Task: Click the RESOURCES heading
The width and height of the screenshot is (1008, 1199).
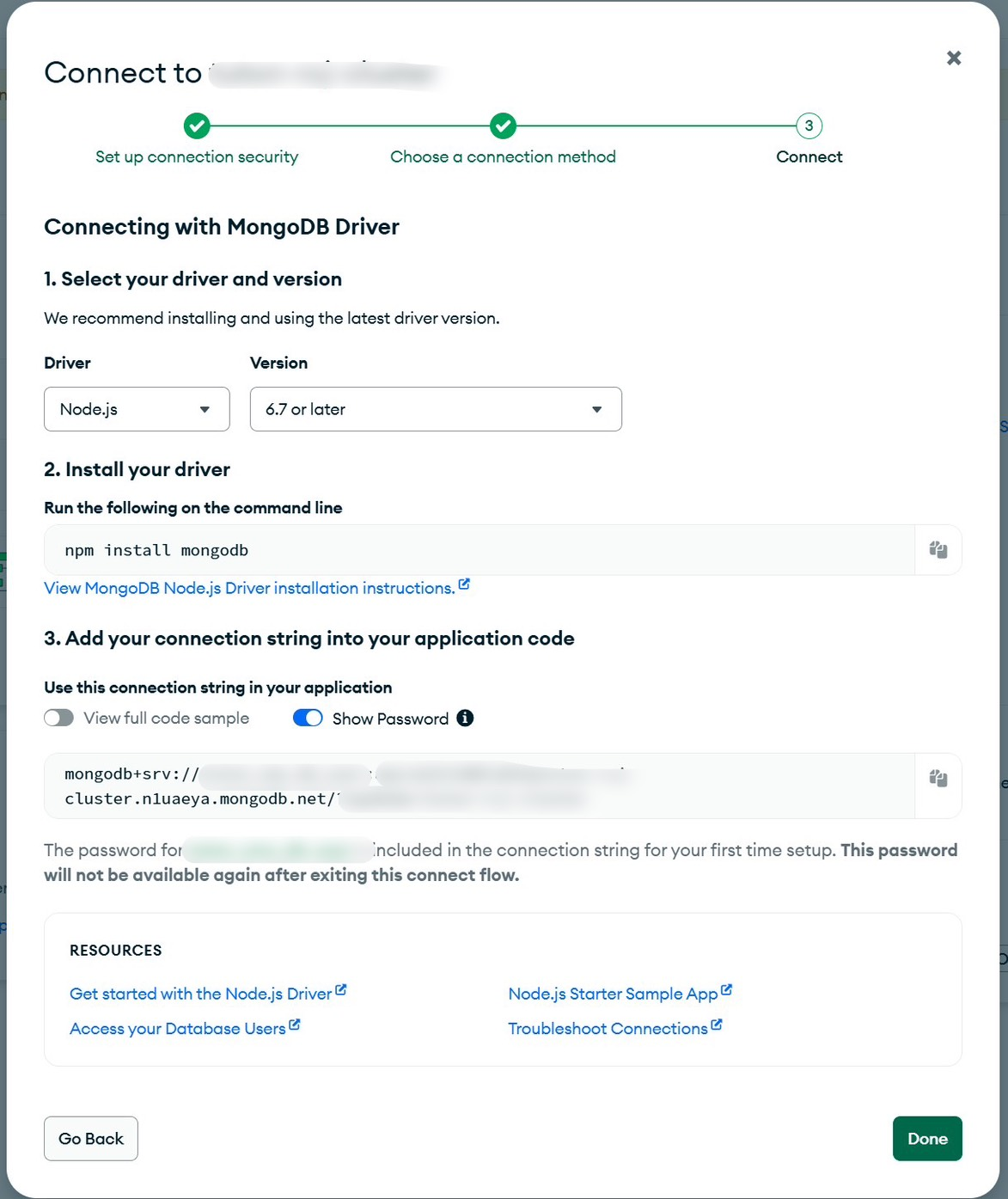Action: tap(116, 951)
